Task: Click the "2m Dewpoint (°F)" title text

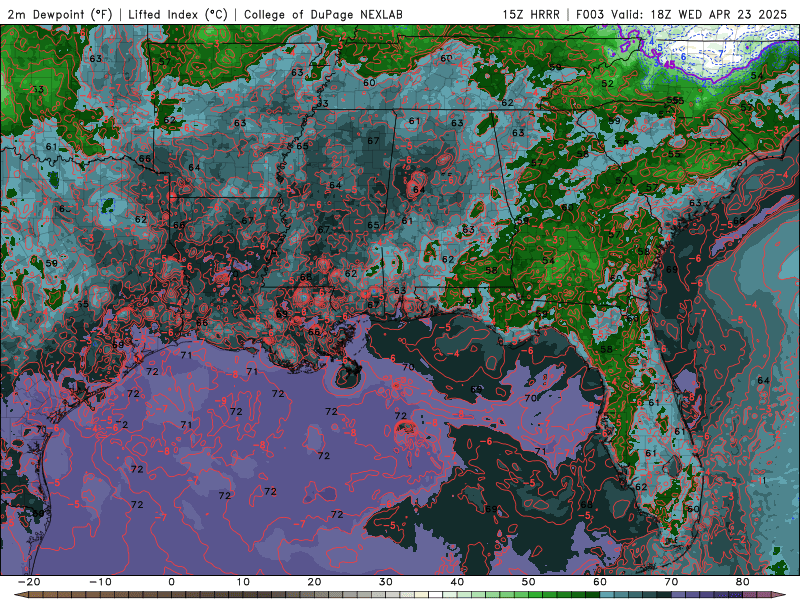Action: (60, 14)
